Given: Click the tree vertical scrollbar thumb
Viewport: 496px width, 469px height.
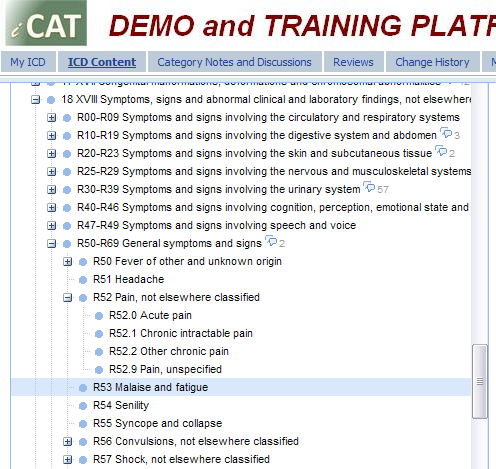Looking at the screenshot, I should coord(480,381).
